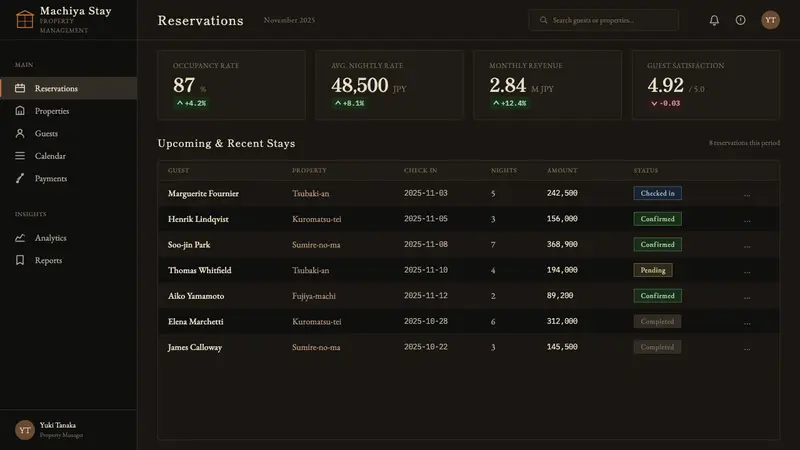Click the Status column header
The image size is (800, 450).
[646, 170]
